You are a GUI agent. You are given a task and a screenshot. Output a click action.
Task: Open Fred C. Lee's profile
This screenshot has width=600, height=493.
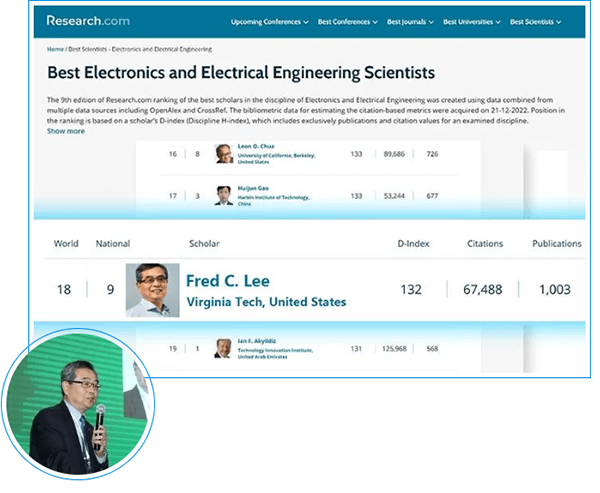(x=228, y=280)
